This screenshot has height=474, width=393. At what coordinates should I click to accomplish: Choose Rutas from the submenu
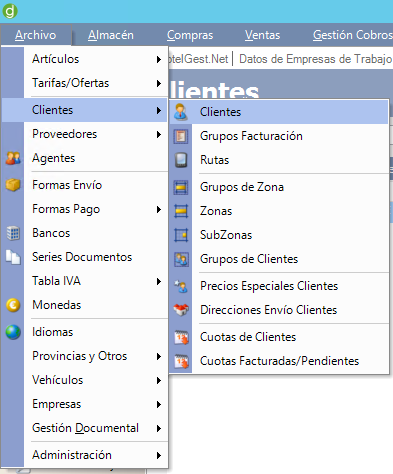(x=279, y=160)
